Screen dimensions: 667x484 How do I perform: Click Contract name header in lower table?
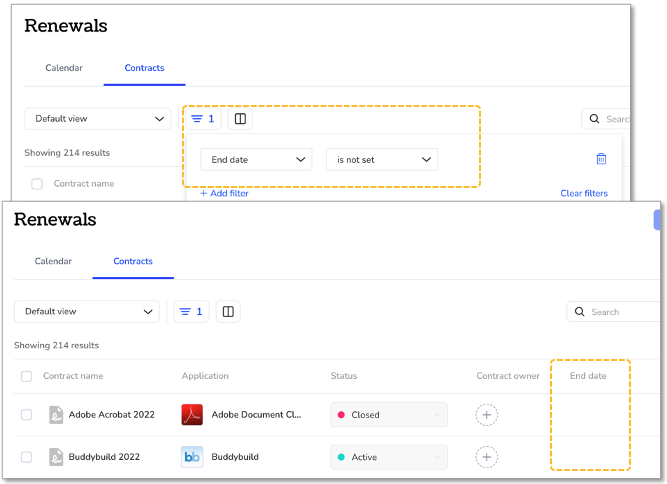pos(73,376)
